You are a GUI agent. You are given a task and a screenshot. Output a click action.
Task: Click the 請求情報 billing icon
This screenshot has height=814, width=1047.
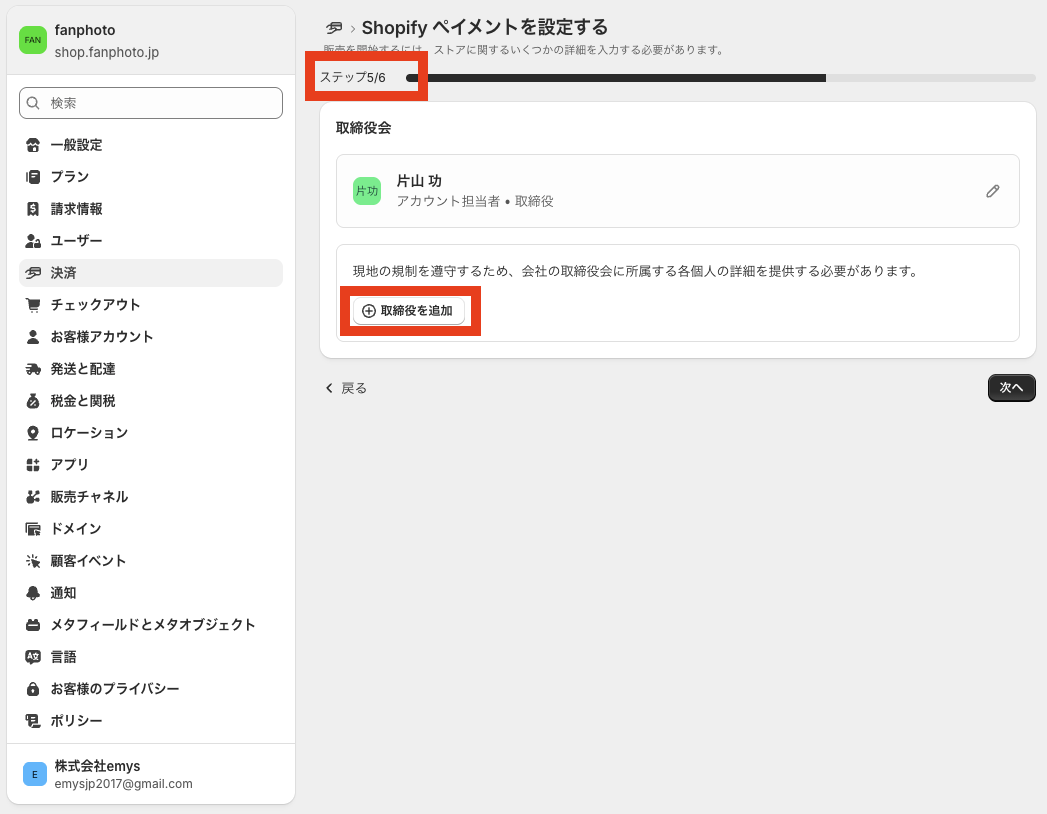pyautogui.click(x=33, y=209)
